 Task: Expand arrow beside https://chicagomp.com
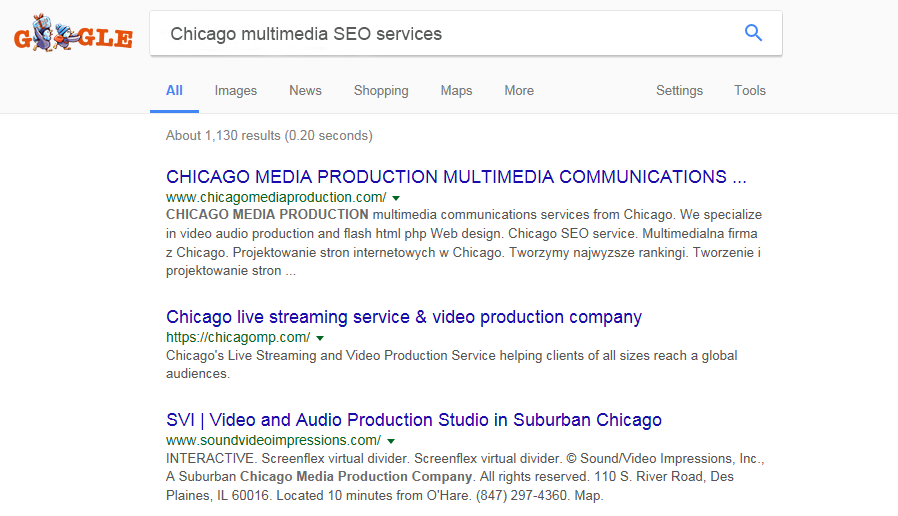(320, 338)
